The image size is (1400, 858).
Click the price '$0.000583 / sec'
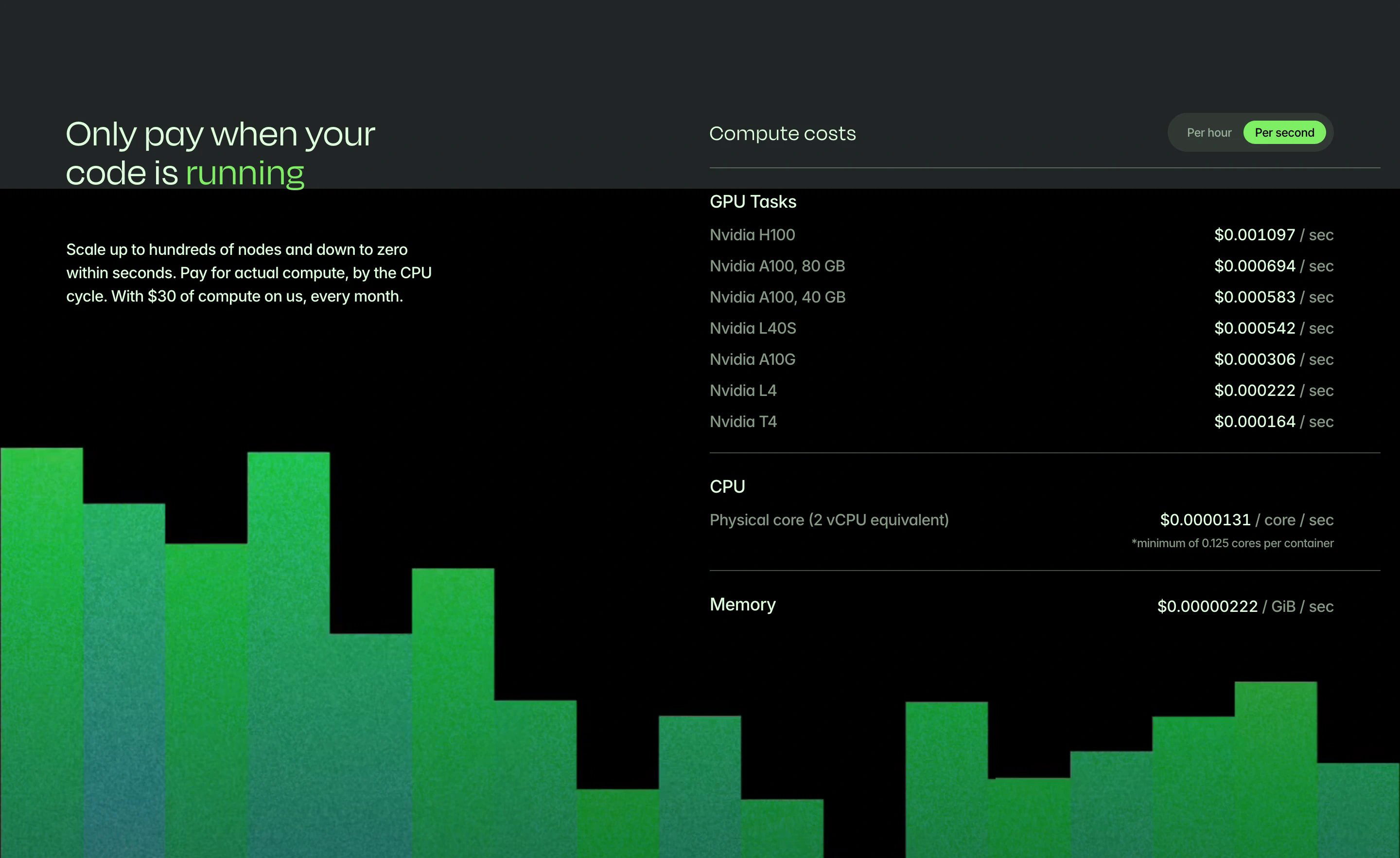pyautogui.click(x=1273, y=297)
